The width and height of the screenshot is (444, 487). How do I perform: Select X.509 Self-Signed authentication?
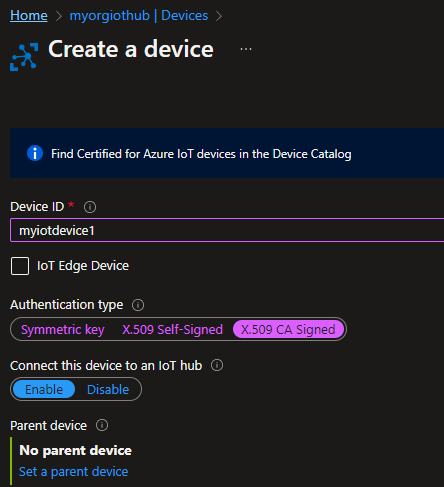[172, 330]
